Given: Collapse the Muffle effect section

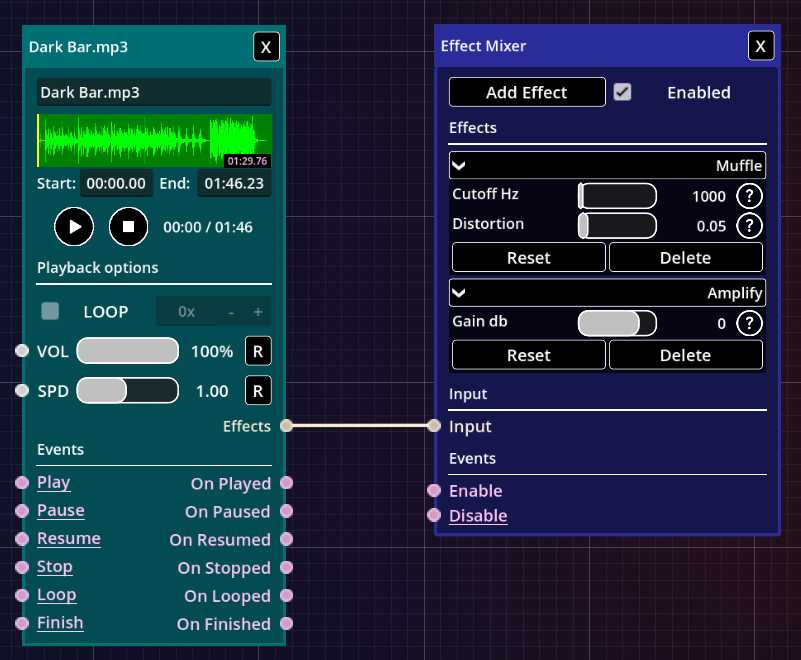Looking at the screenshot, I should click(460, 166).
